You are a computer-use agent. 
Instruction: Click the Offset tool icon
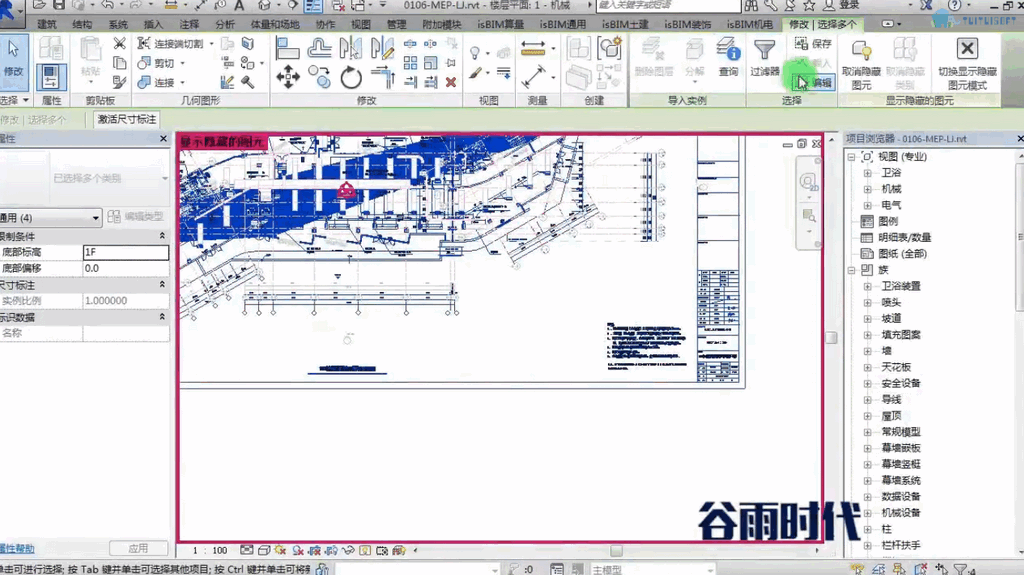[319, 48]
